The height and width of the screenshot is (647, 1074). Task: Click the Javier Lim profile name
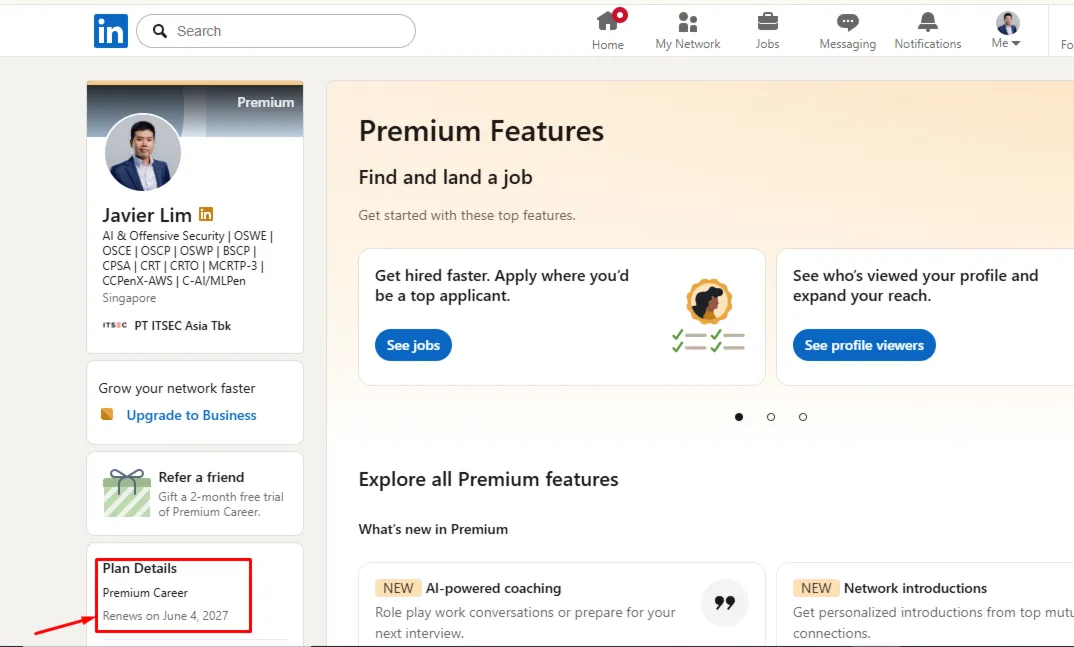click(x=147, y=215)
